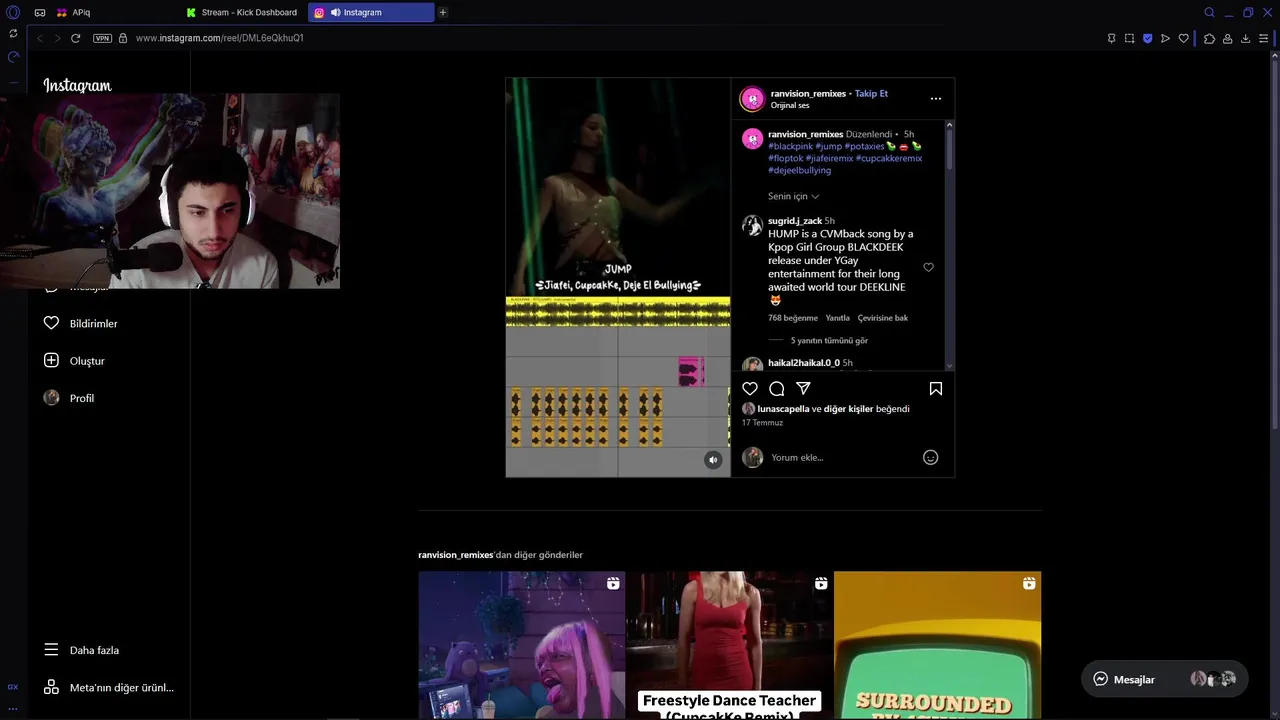Reload the Instagram page
Image resolution: width=1280 pixels, height=720 pixels.
point(75,38)
